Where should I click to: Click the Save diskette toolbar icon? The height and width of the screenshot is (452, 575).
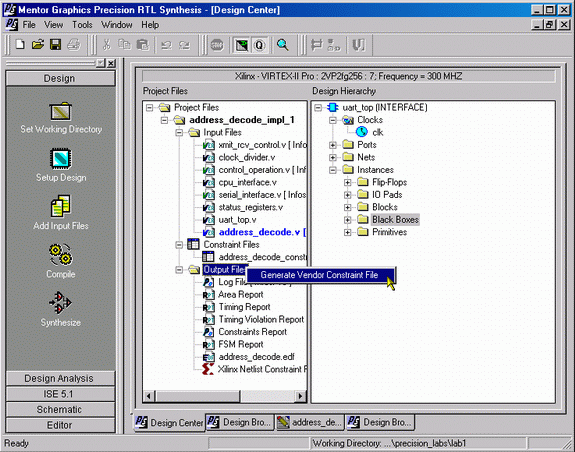(x=55, y=45)
